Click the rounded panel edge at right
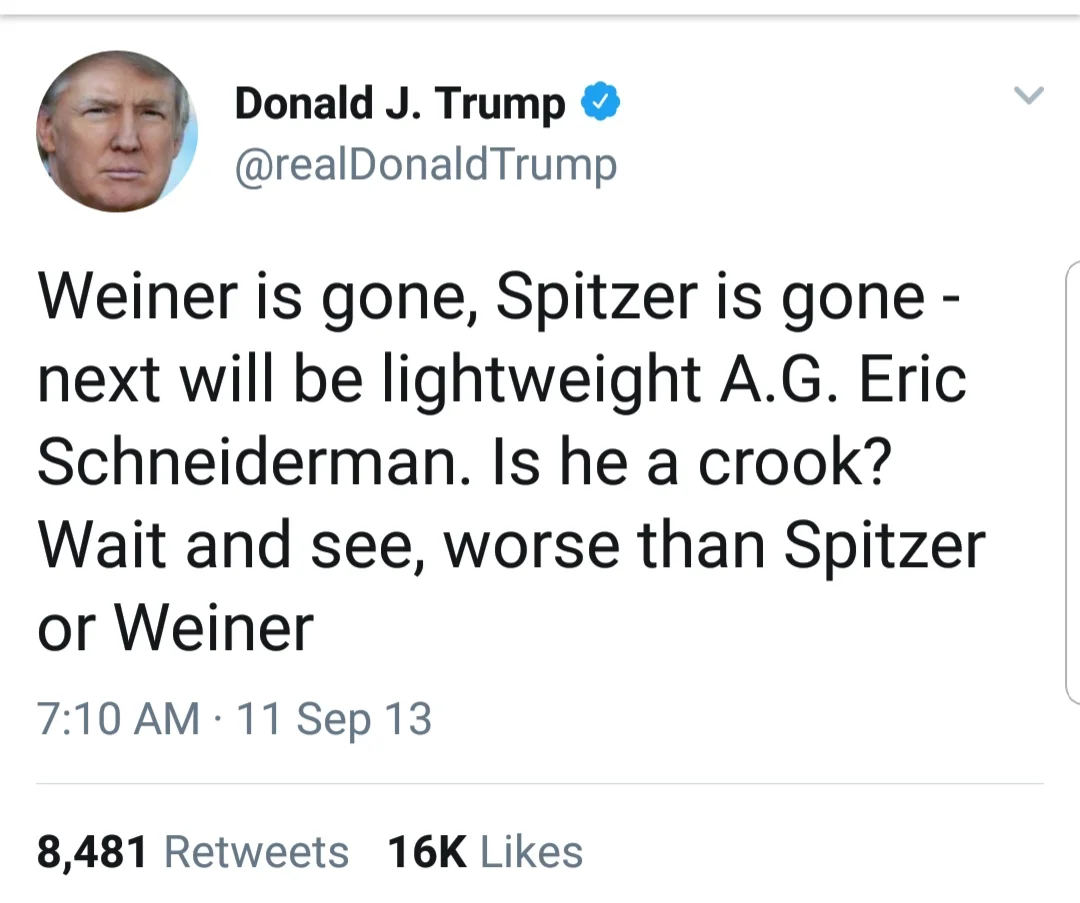Screen dimensions: 1080x903 pyautogui.click(x=1072, y=482)
